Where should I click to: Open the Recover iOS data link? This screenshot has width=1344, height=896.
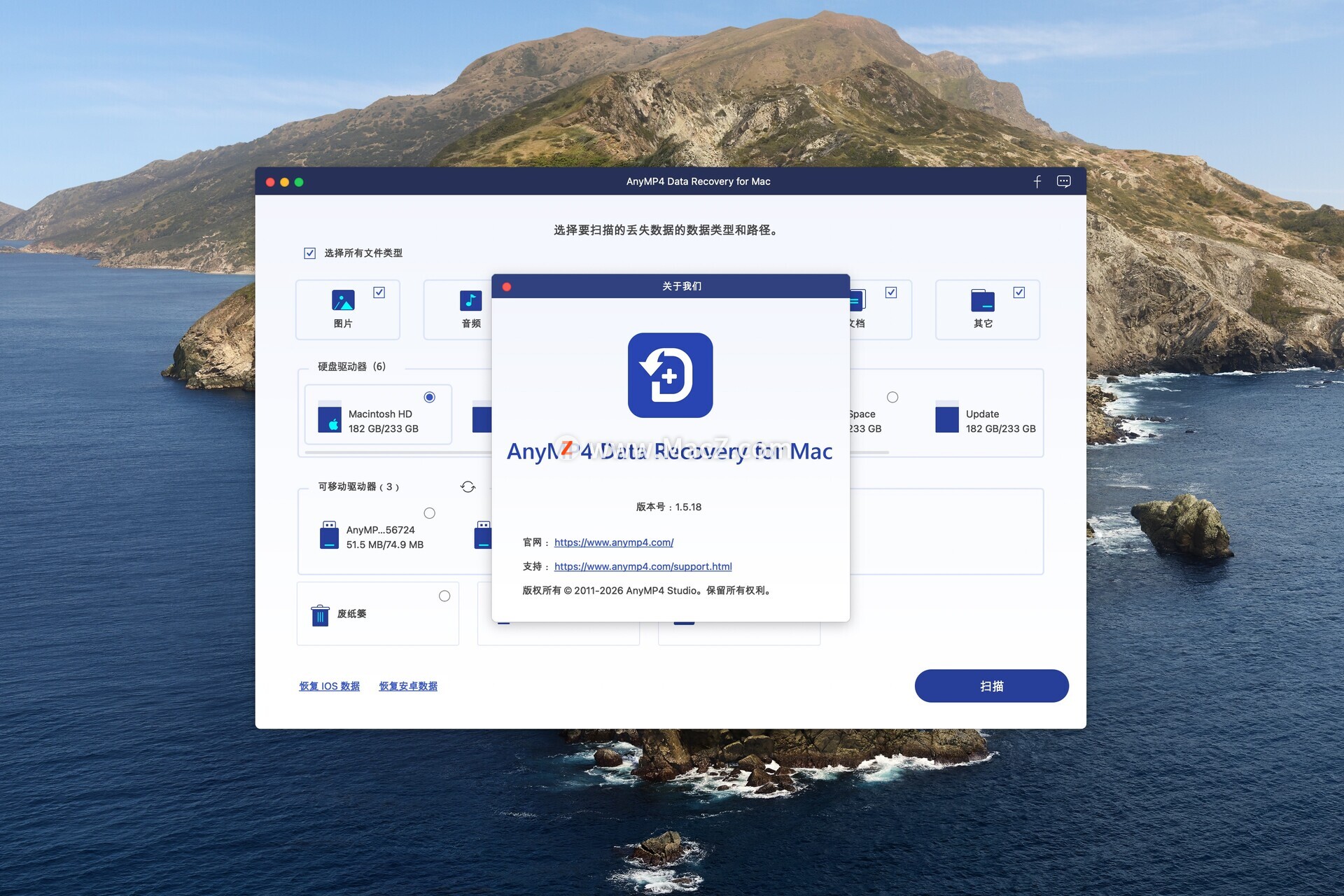tap(329, 686)
